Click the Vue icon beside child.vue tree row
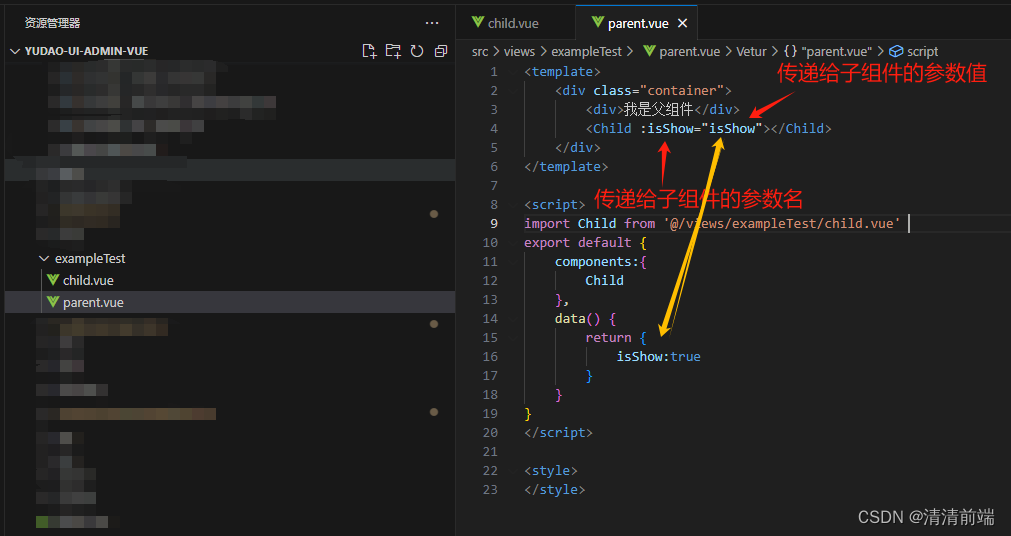Viewport: 1011px width, 536px height. click(x=53, y=280)
